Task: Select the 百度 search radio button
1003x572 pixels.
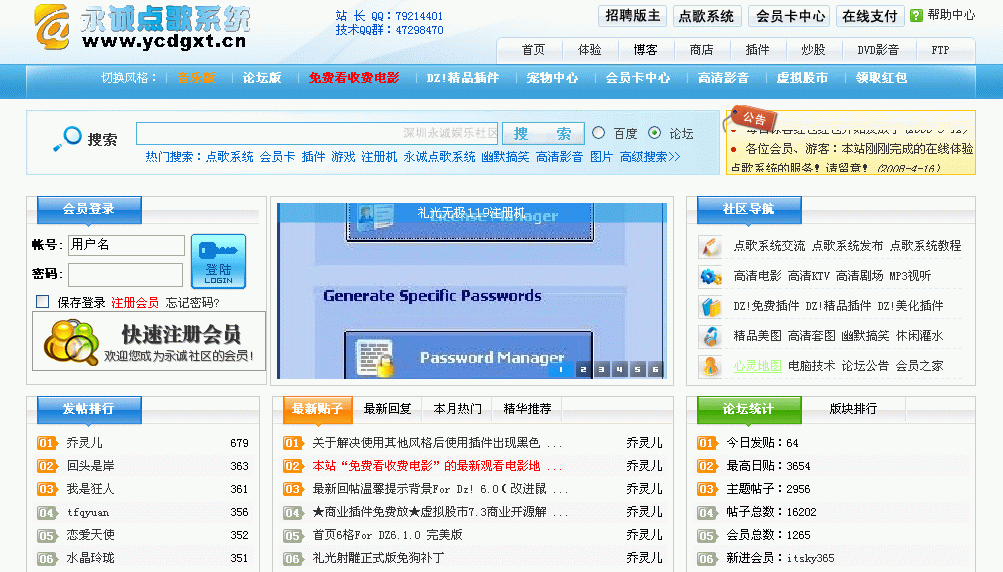Action: point(599,132)
